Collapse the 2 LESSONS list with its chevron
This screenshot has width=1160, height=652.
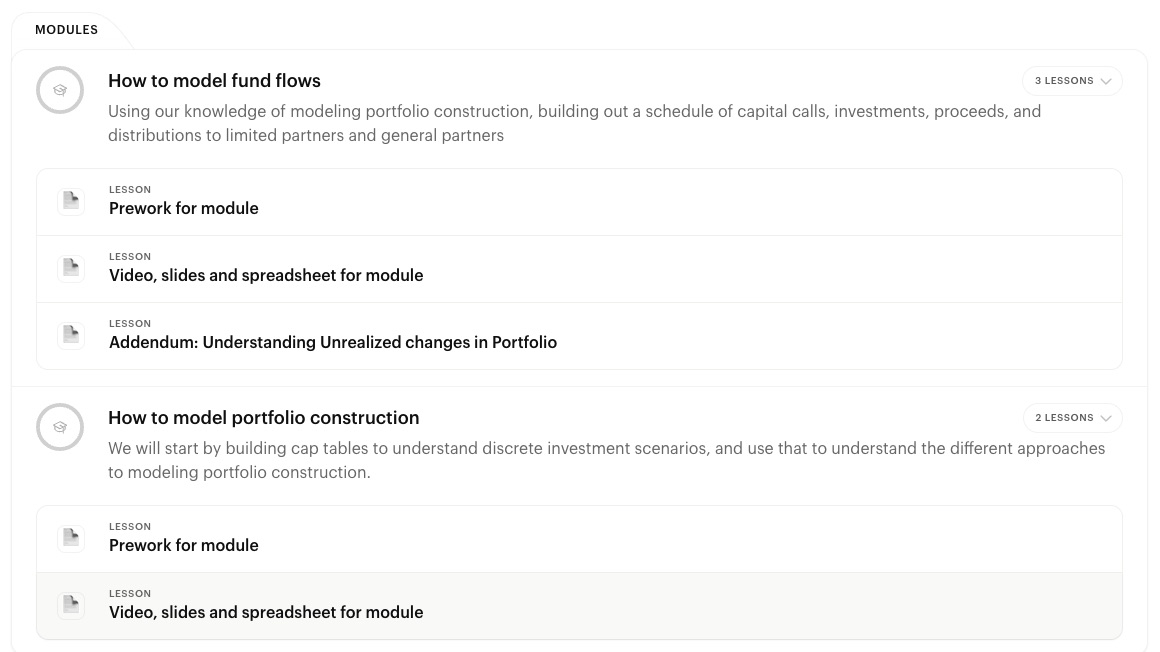[x=1105, y=418]
